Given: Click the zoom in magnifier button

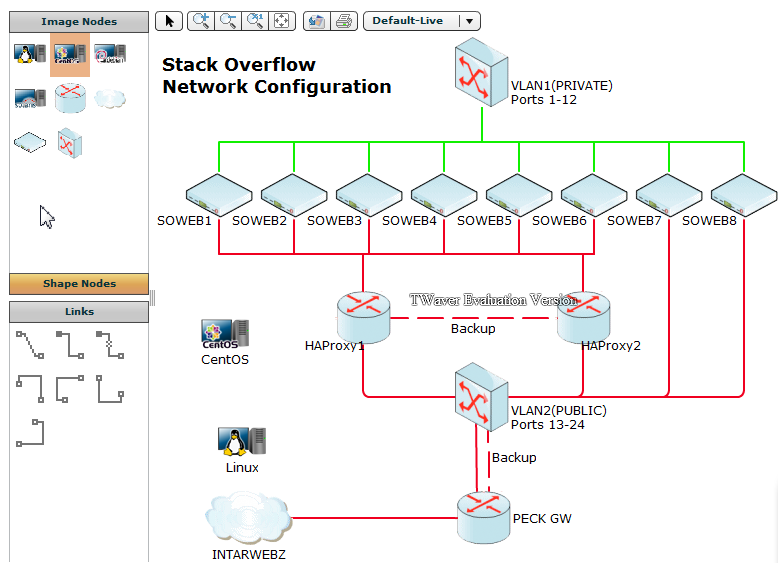Looking at the screenshot, I should pos(201,21).
